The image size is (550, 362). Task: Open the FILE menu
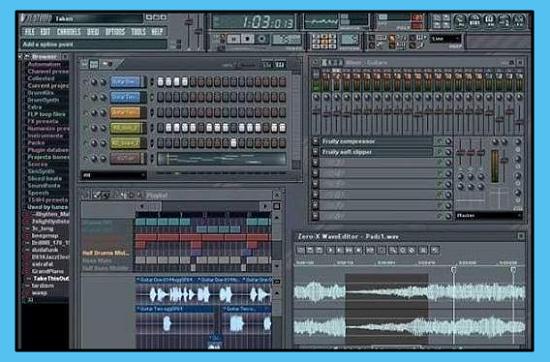click(x=29, y=32)
